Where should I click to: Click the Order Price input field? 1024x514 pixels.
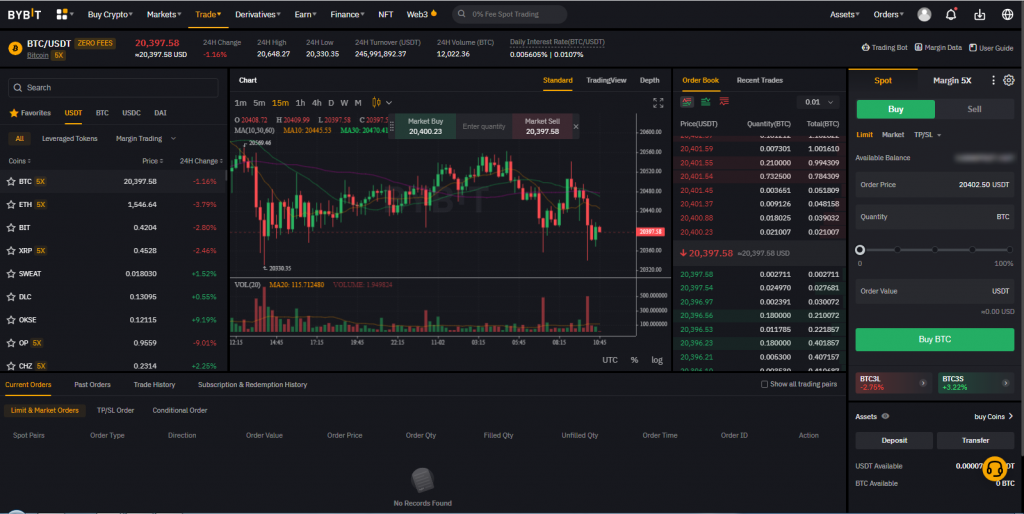[935, 185]
